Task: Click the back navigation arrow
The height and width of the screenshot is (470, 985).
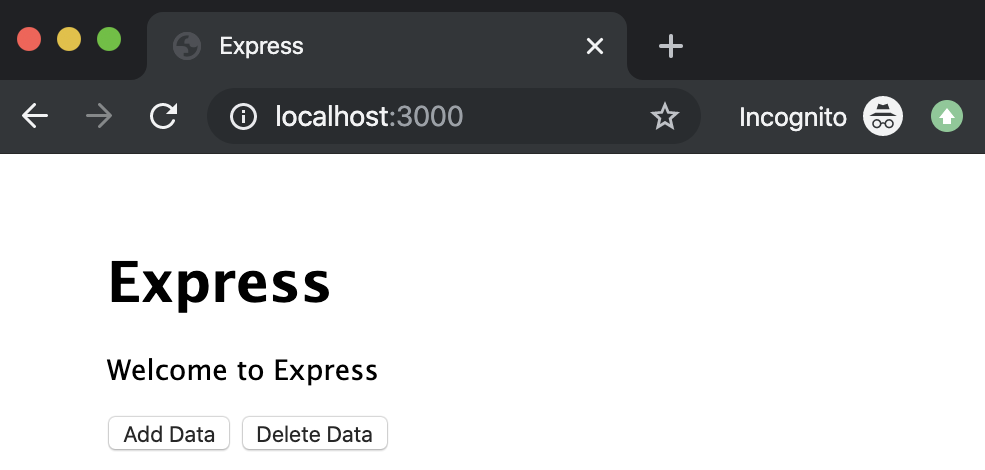Action: coord(35,117)
